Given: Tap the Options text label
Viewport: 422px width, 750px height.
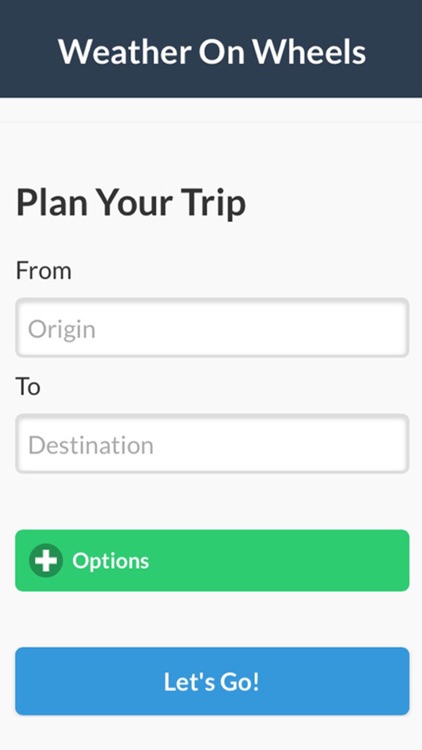Looking at the screenshot, I should 111,561.
